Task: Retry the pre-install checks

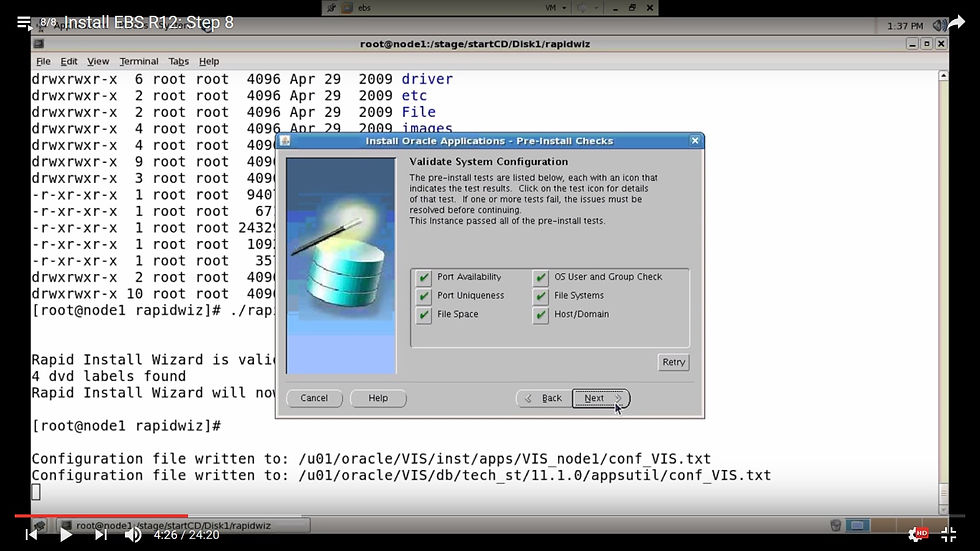Action: [673, 362]
